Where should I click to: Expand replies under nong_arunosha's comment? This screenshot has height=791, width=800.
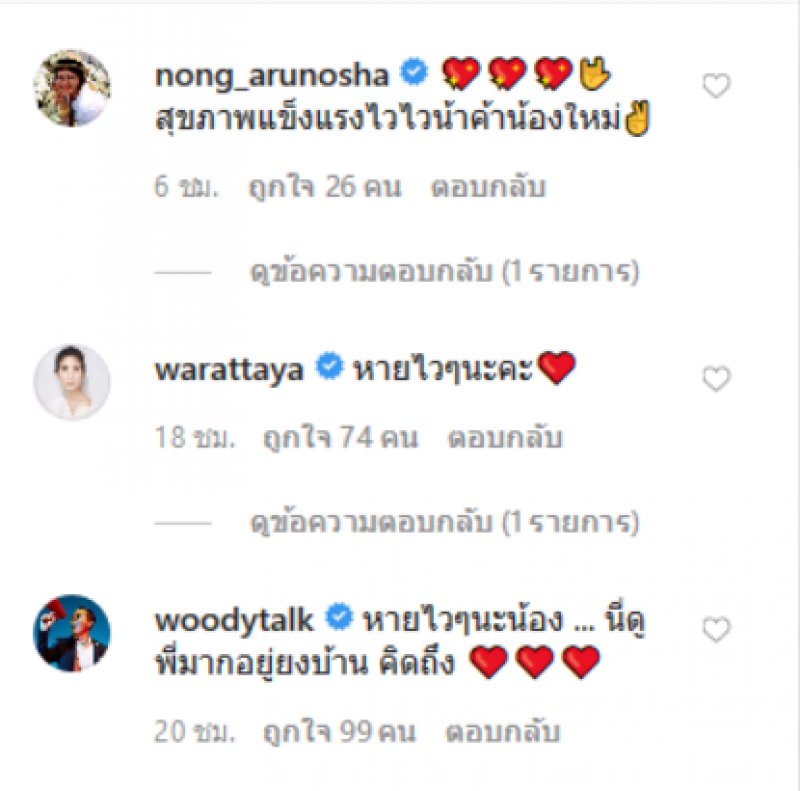pyautogui.click(x=444, y=271)
